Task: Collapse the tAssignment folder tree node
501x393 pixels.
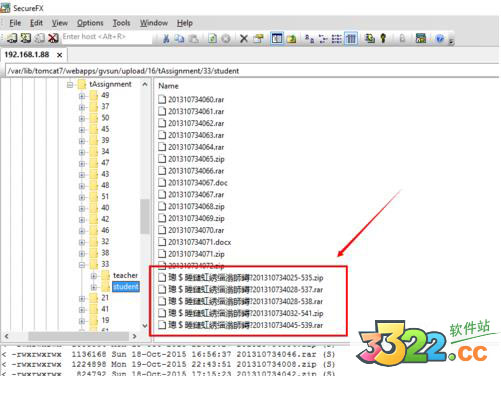Action: pyautogui.click(x=70, y=85)
